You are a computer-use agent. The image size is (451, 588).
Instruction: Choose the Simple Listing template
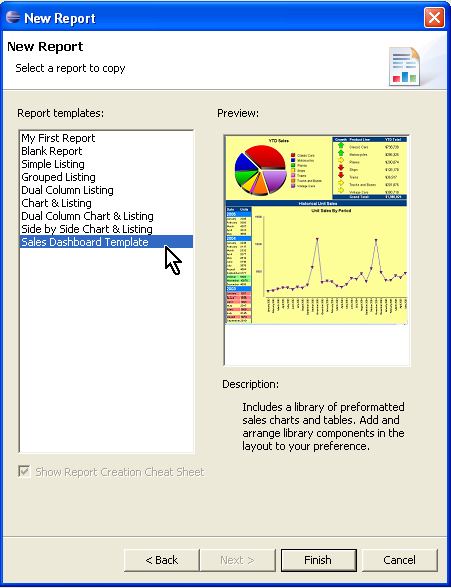[x=53, y=164]
